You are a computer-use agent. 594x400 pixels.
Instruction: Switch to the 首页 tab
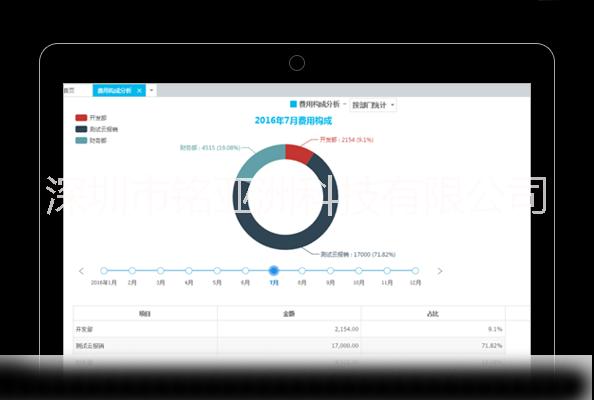click(69, 91)
